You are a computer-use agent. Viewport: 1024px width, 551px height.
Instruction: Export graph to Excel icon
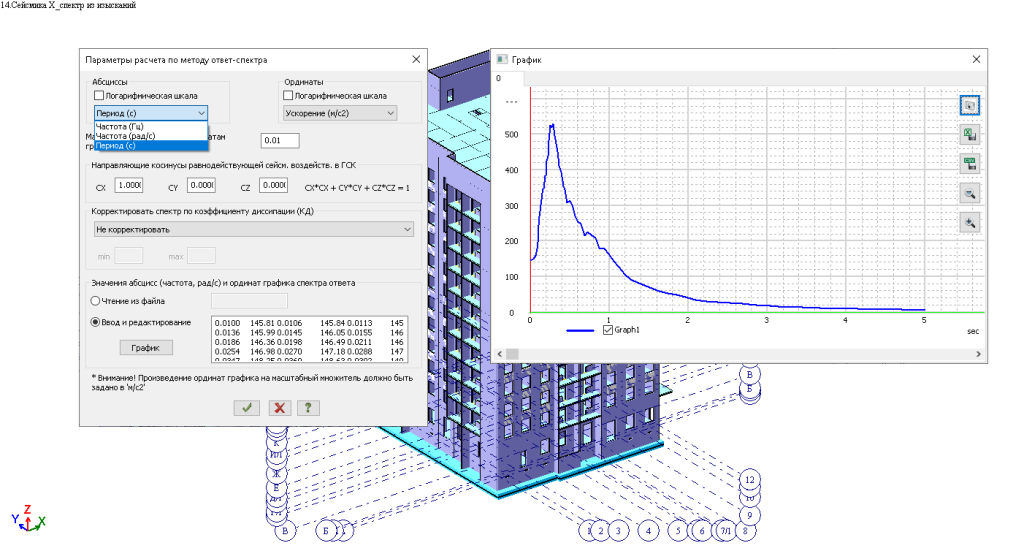(x=969, y=134)
